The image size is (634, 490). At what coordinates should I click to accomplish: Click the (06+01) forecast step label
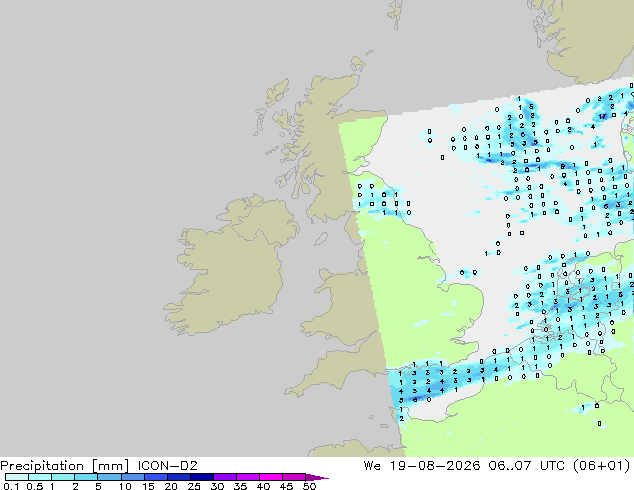click(602, 466)
